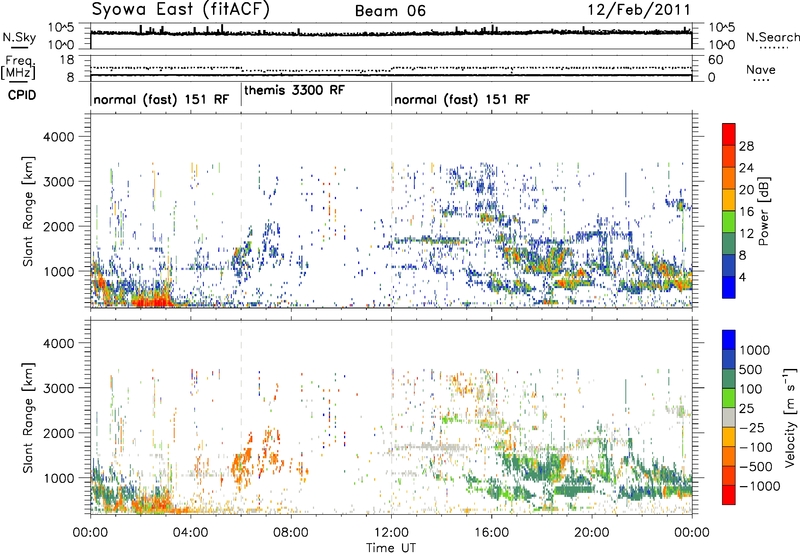The image size is (800, 554).
Task: Select the 'Beam 06' header label
Action: 390,11
